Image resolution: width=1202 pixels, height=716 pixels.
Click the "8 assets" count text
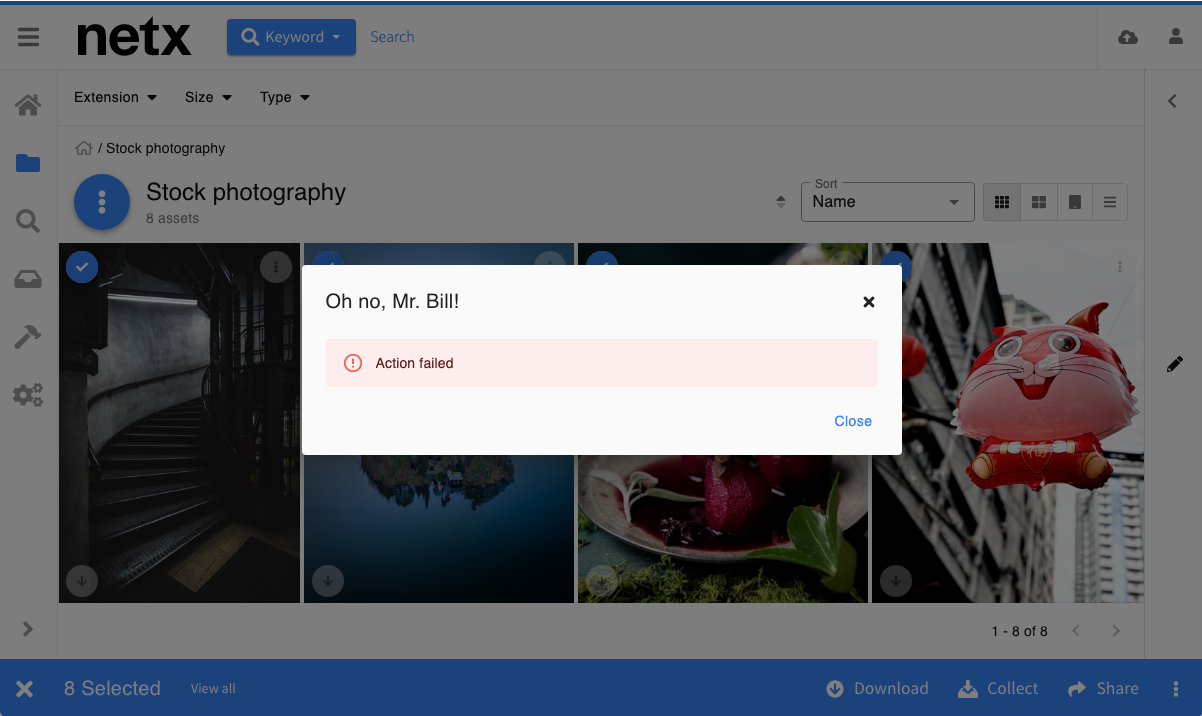point(172,218)
